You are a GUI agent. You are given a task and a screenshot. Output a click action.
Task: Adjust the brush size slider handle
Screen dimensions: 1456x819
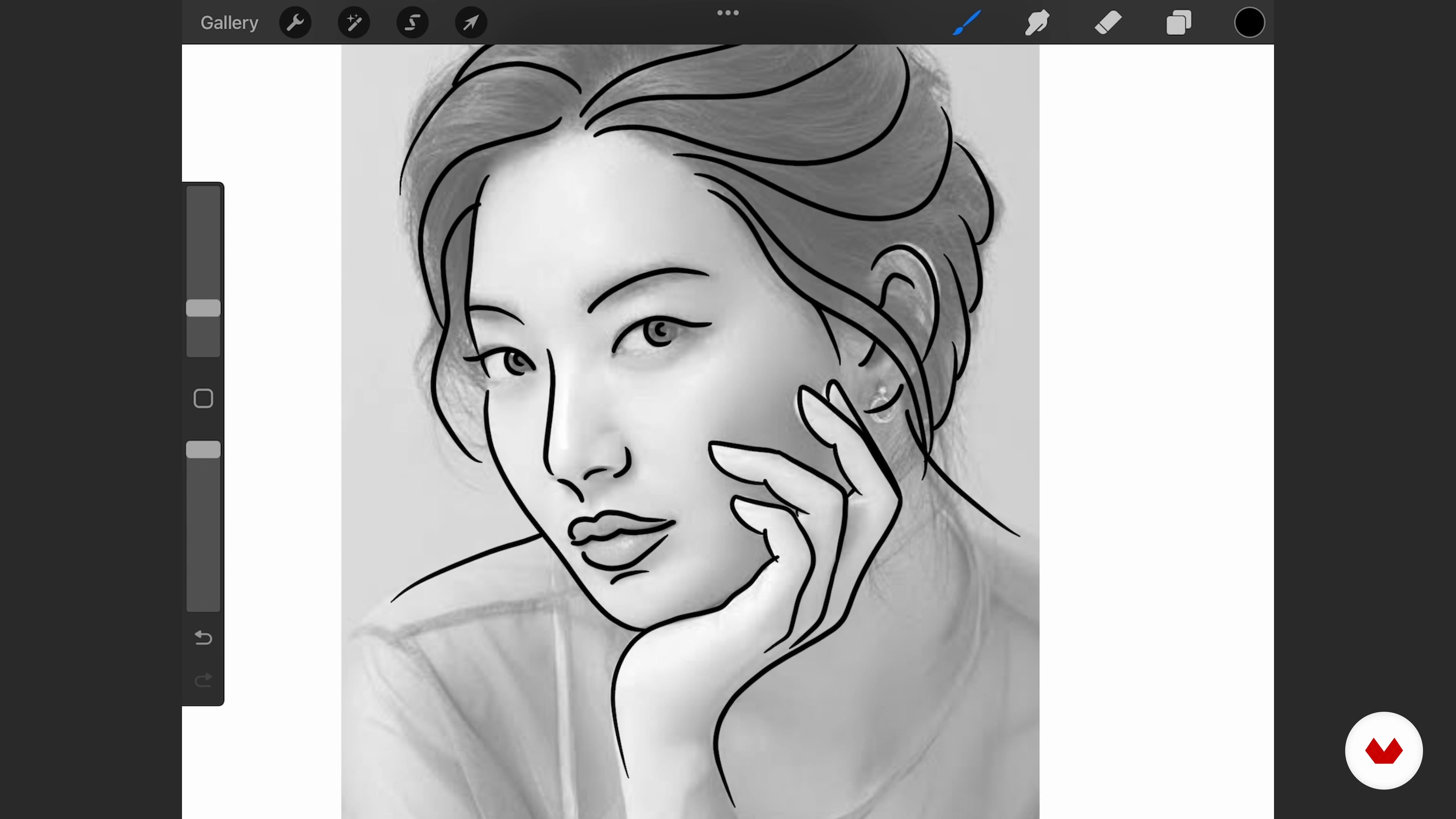tap(204, 308)
